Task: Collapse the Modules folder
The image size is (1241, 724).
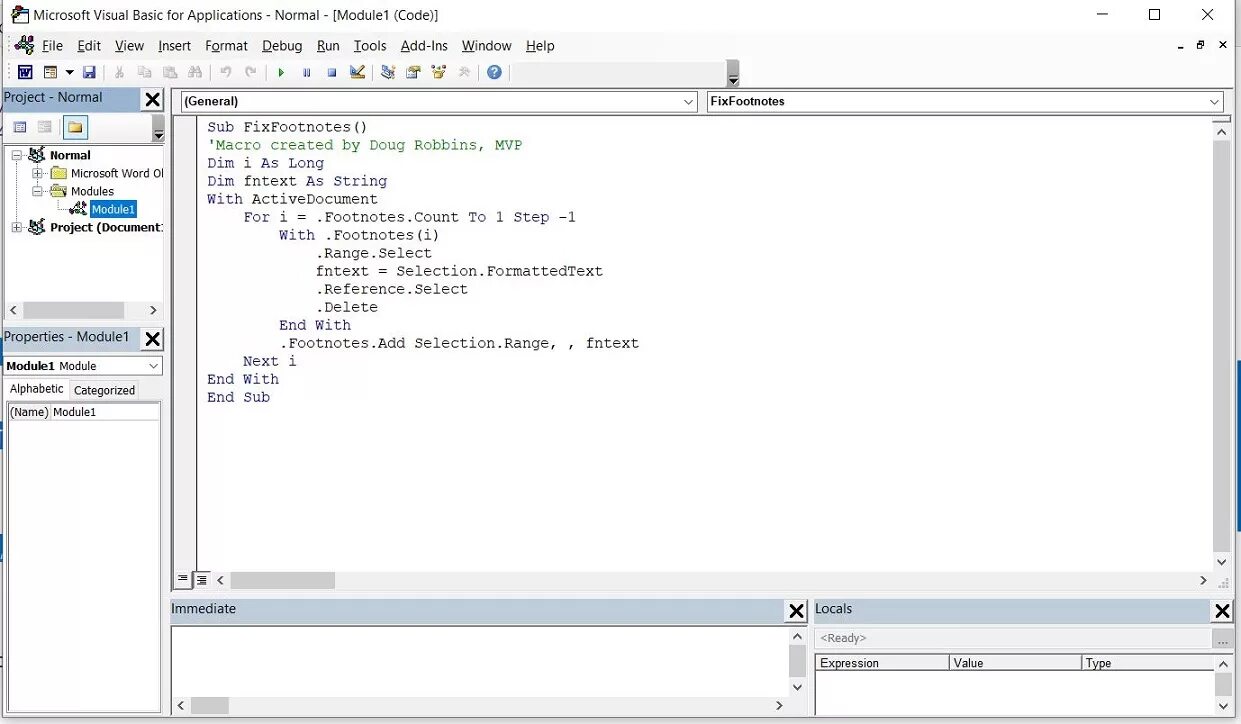Action: [37, 191]
